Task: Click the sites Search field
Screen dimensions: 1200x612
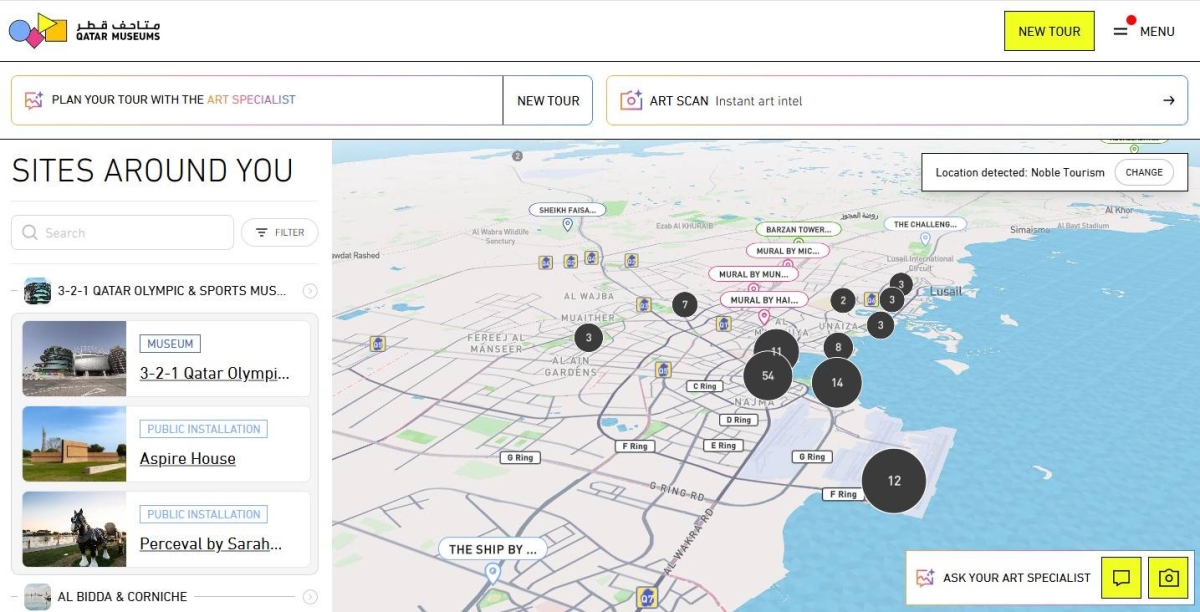Action: click(122, 233)
